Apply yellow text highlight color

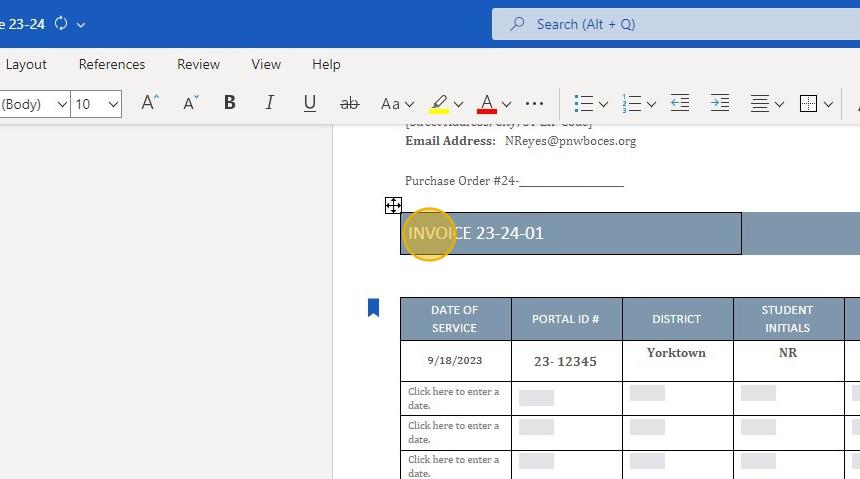click(x=439, y=103)
